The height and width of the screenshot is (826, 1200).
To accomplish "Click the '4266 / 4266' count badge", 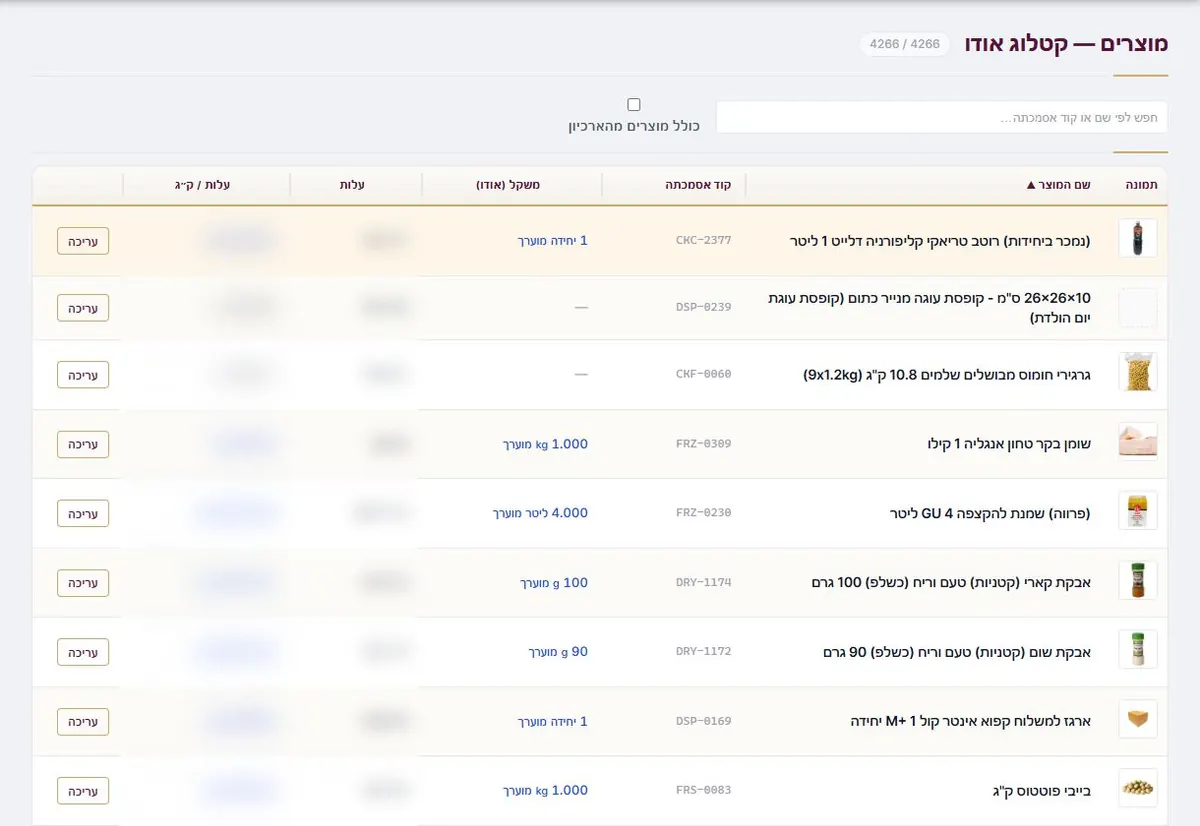I will coord(905,45).
